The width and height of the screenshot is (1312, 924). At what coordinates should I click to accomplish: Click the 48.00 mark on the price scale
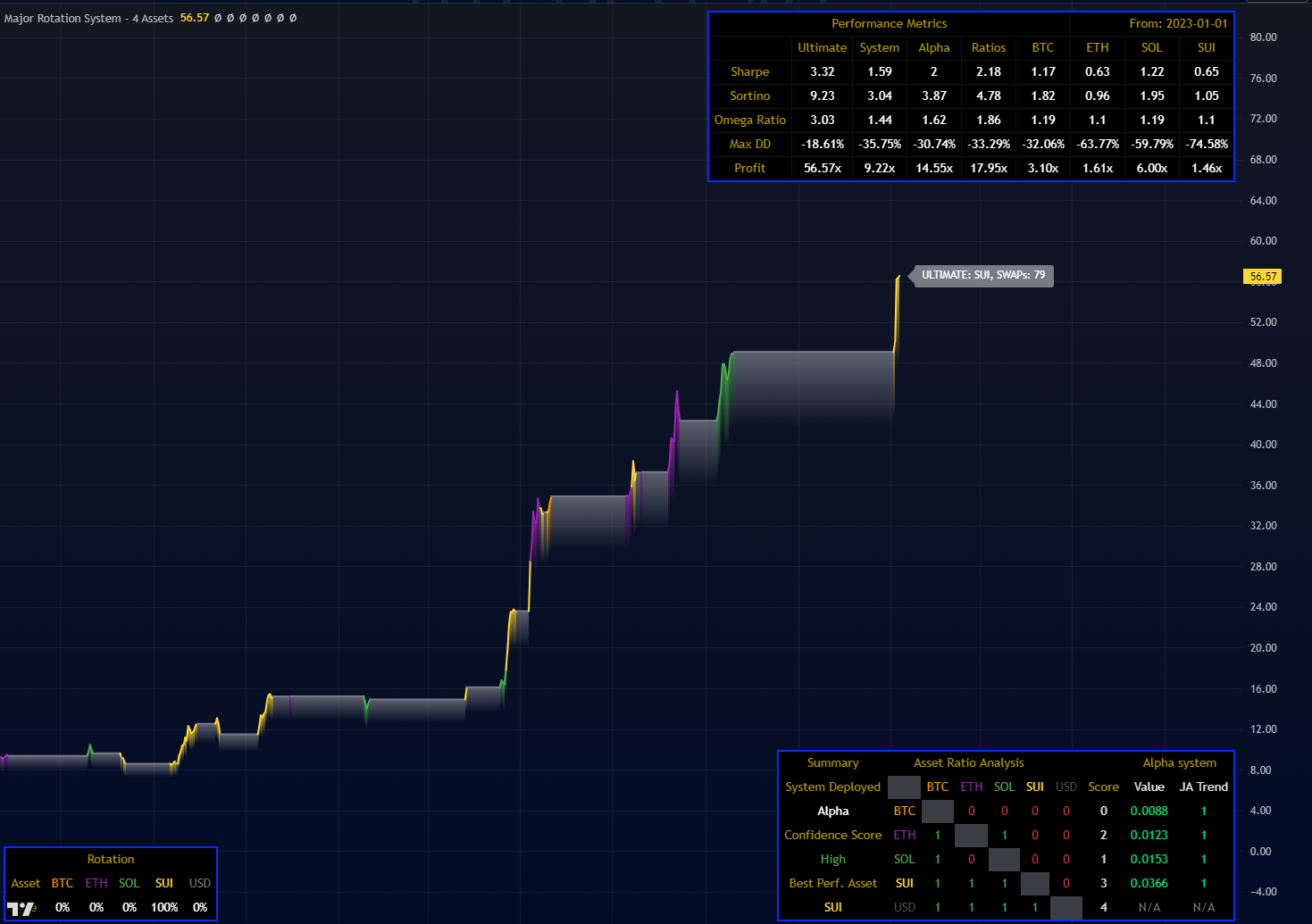pos(1263,362)
